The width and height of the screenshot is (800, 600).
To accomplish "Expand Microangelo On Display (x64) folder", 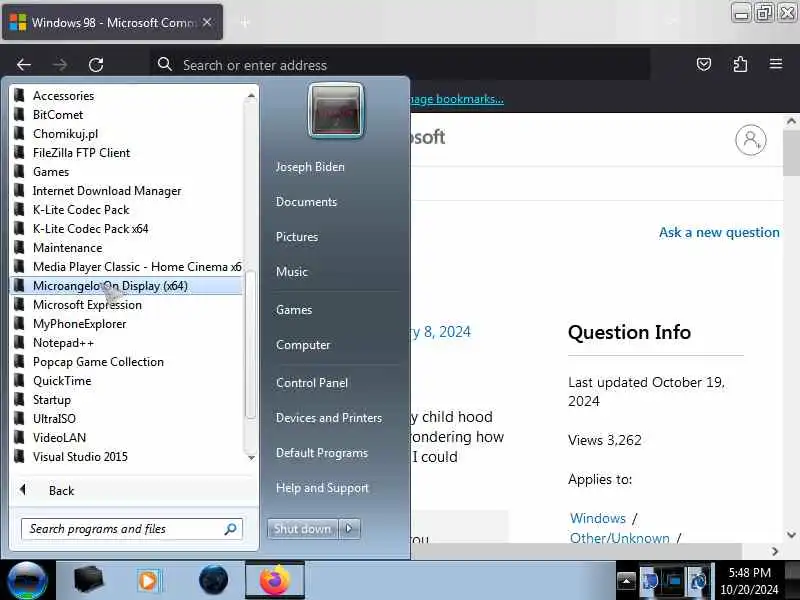I will coord(127,286).
